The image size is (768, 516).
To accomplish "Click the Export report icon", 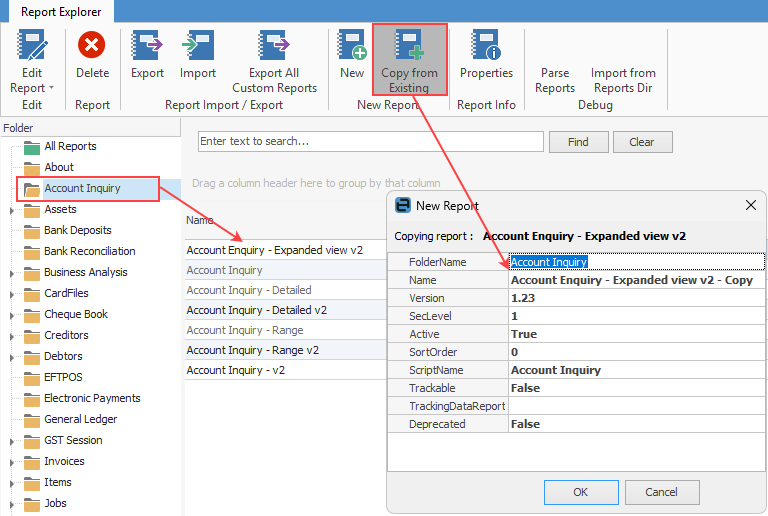I will (x=147, y=45).
